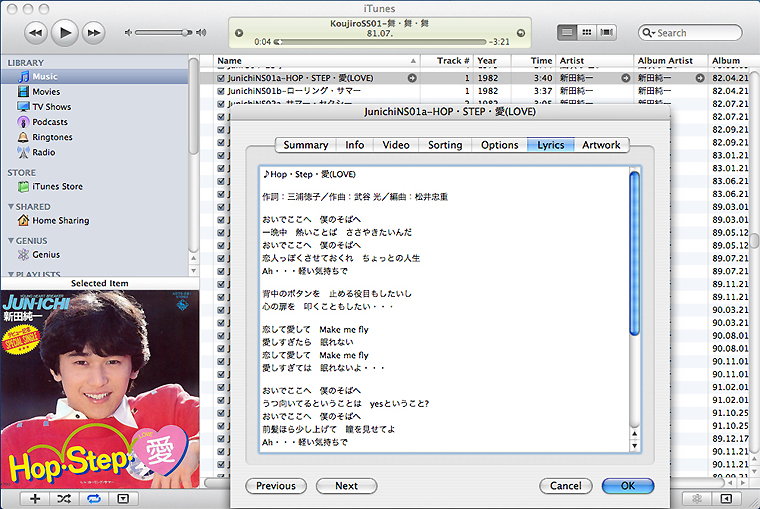Open the Options tab
Image resolution: width=760 pixels, height=509 pixels.
499,145
